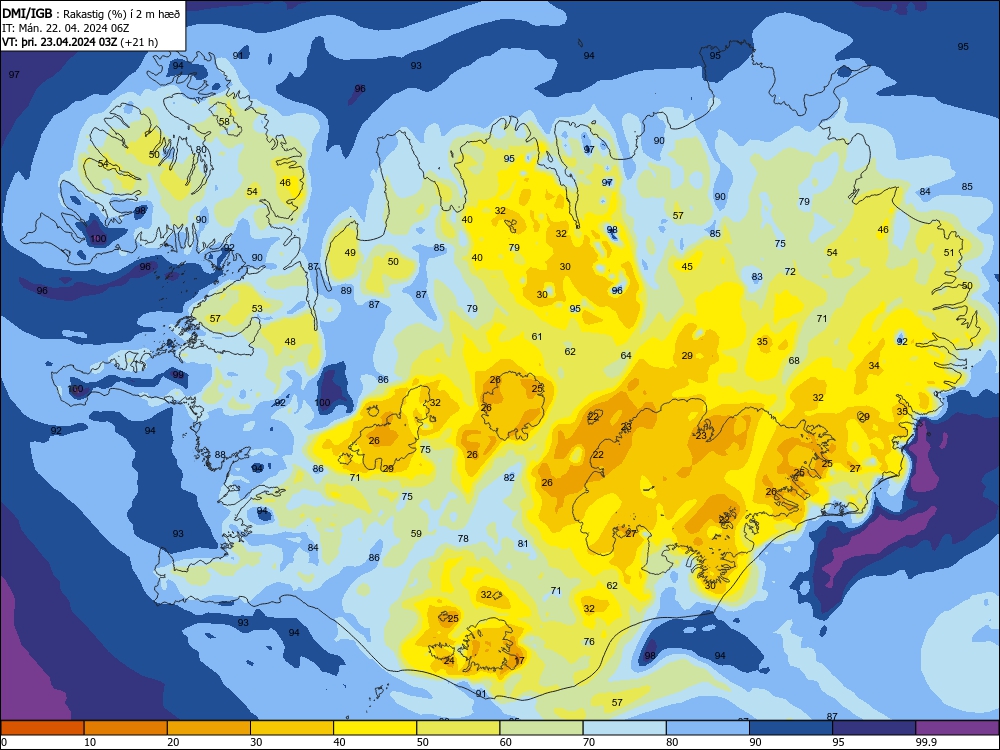This screenshot has height=750, width=1000.
Task: Click the 20–30 amber legend swatch
Action: coord(209,728)
